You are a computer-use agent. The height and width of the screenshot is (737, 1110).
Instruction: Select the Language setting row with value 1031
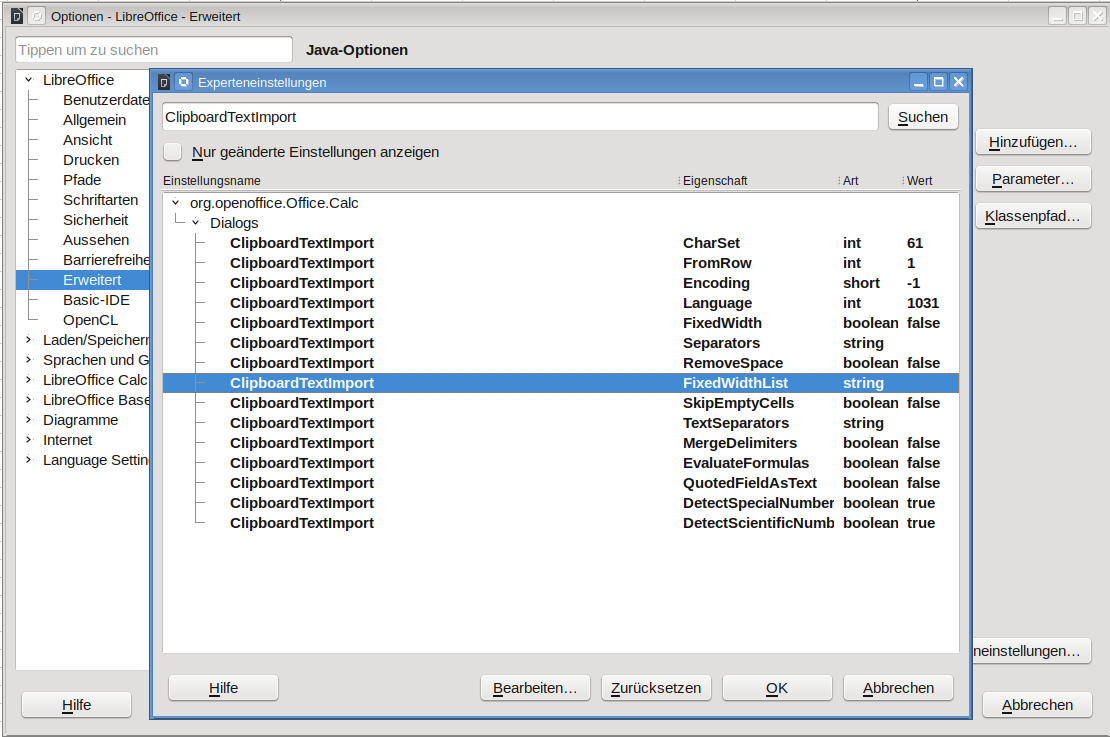click(561, 303)
